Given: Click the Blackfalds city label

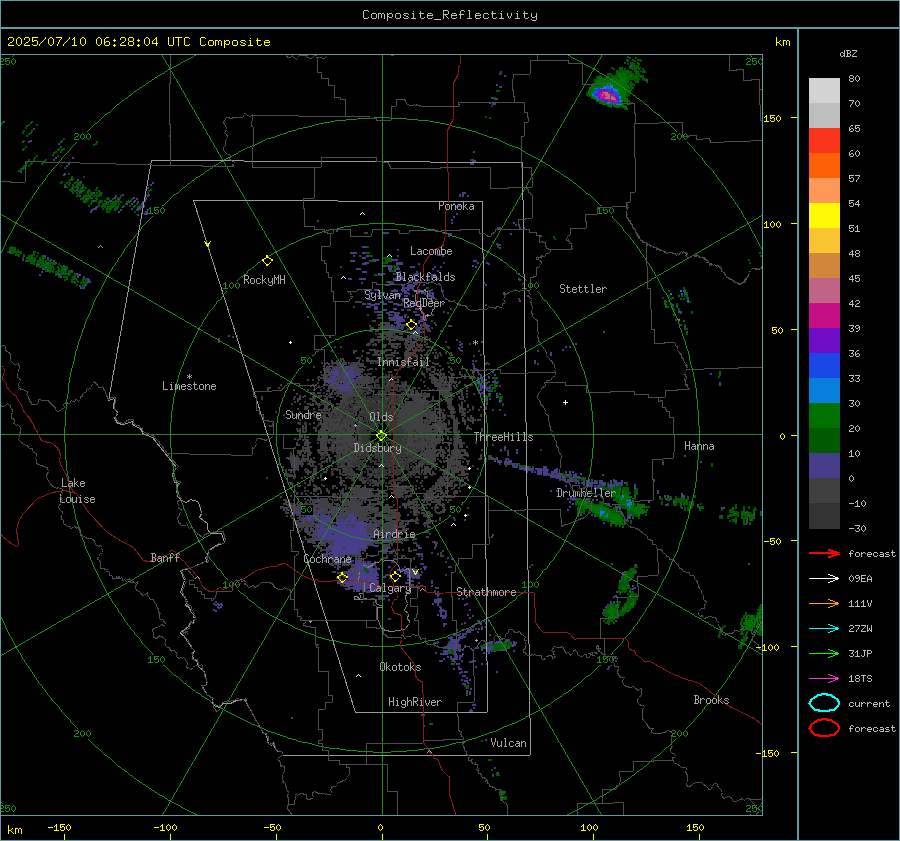Looking at the screenshot, I should (x=425, y=277).
